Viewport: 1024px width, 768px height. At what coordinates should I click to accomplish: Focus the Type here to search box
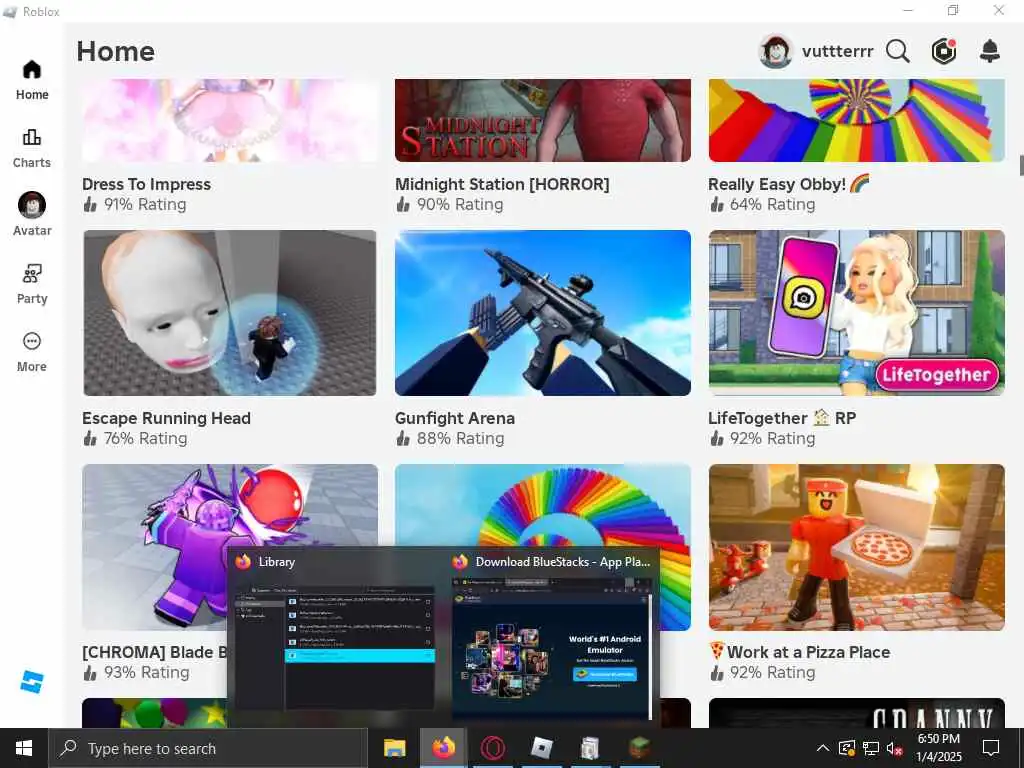pos(208,748)
